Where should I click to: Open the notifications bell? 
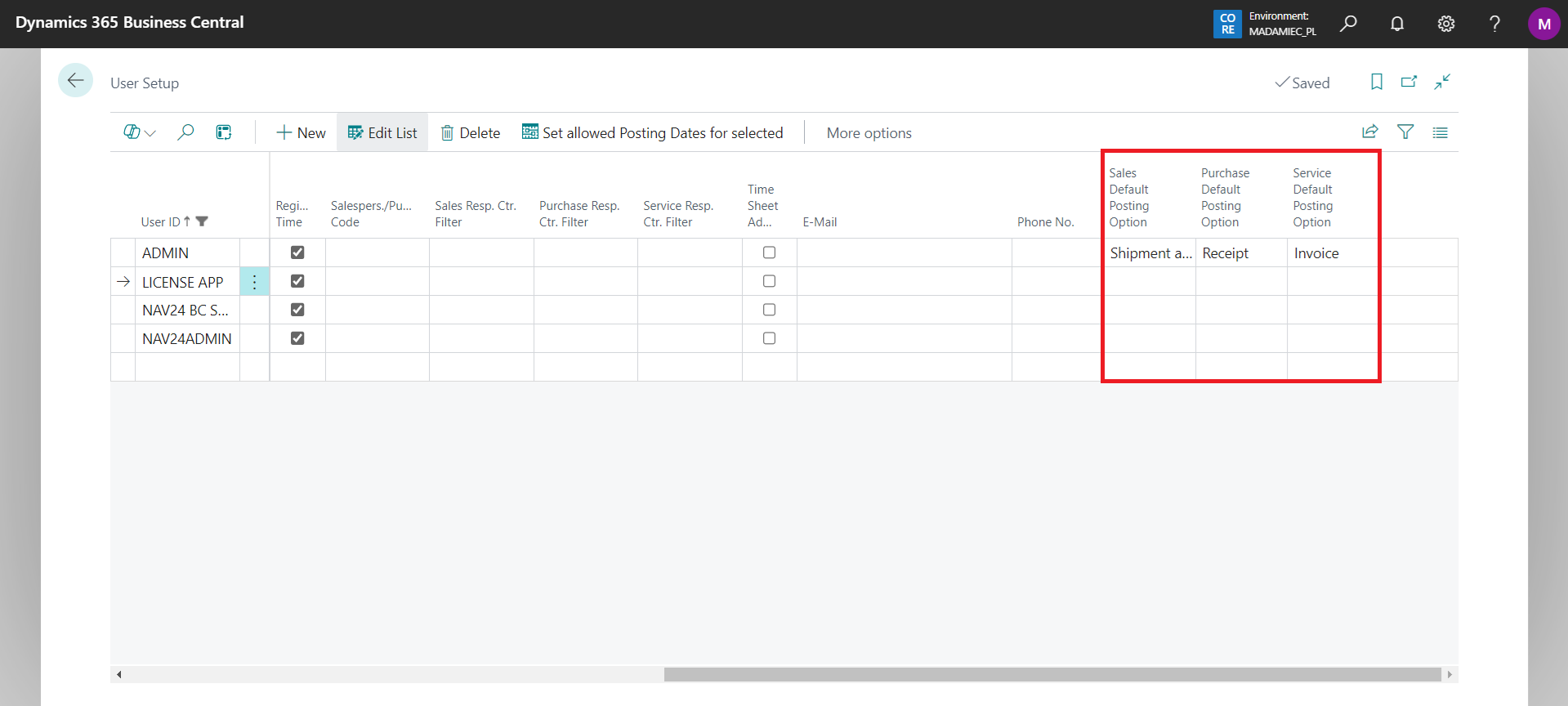click(x=1397, y=24)
